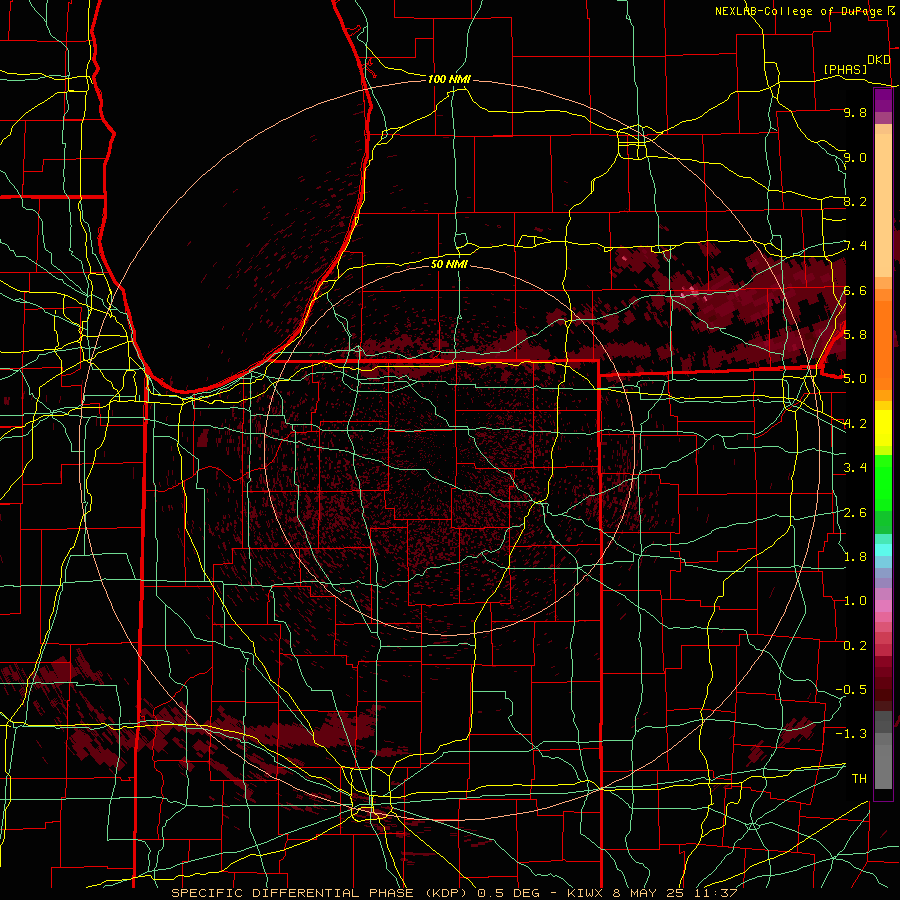Click the yellow segment of color bar
This screenshot has height=900, width=900.
click(883, 428)
